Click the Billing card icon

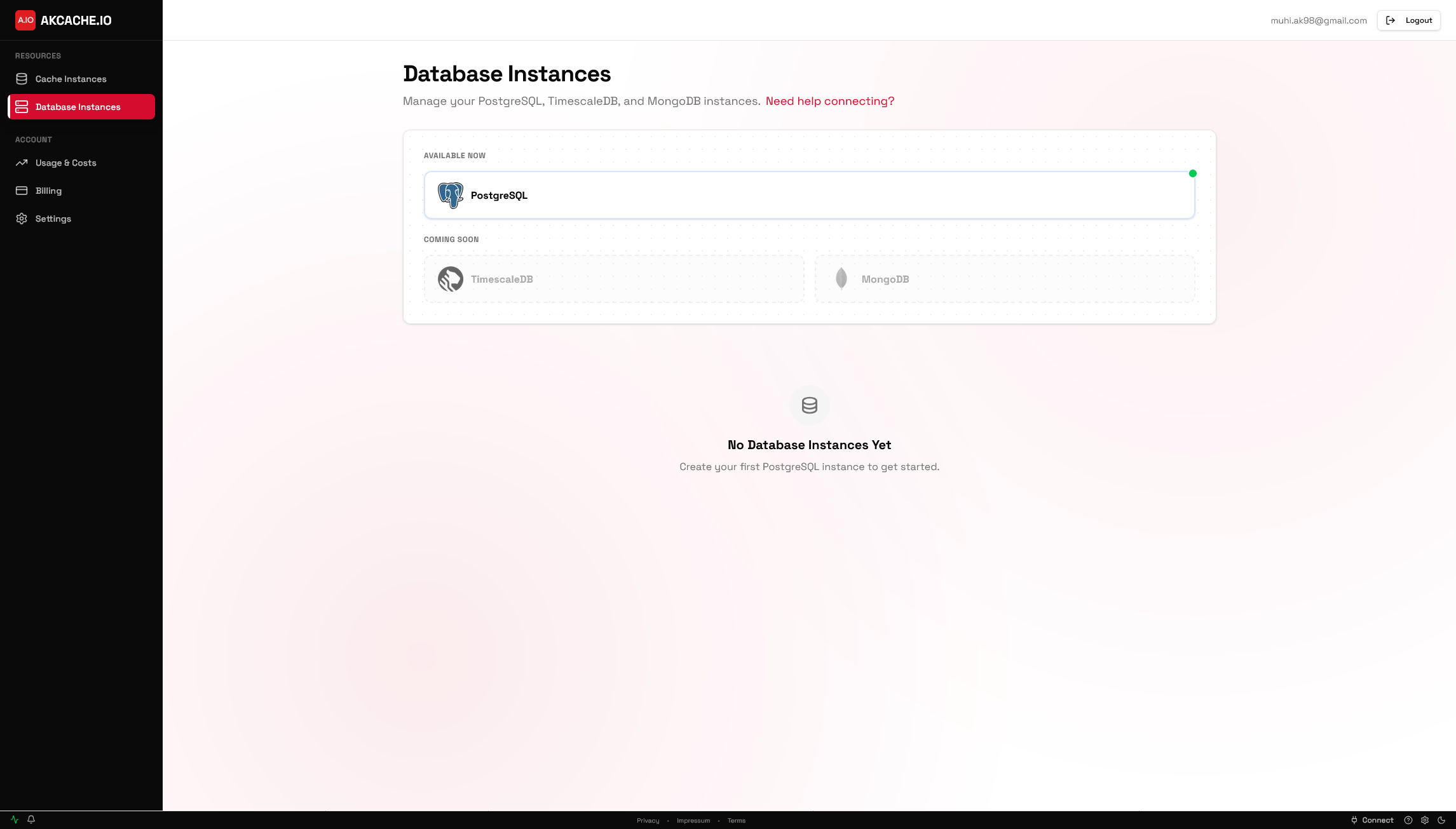(22, 190)
